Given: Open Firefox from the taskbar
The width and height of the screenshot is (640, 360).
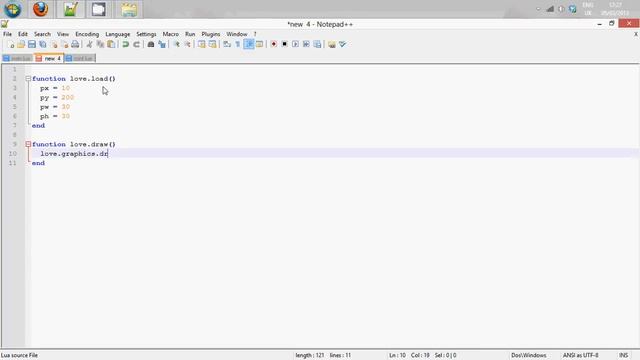Looking at the screenshot, I should click(x=40, y=9).
